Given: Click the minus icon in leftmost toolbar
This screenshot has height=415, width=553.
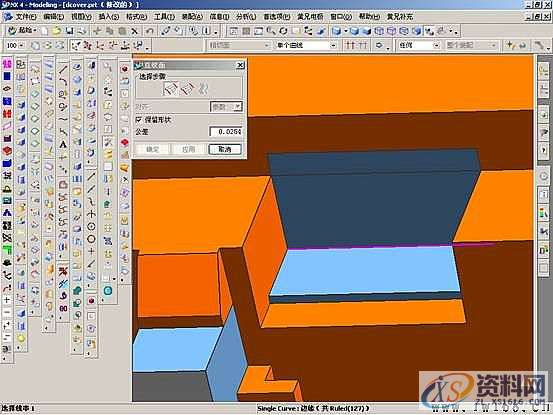Looking at the screenshot, I should tap(7, 313).
